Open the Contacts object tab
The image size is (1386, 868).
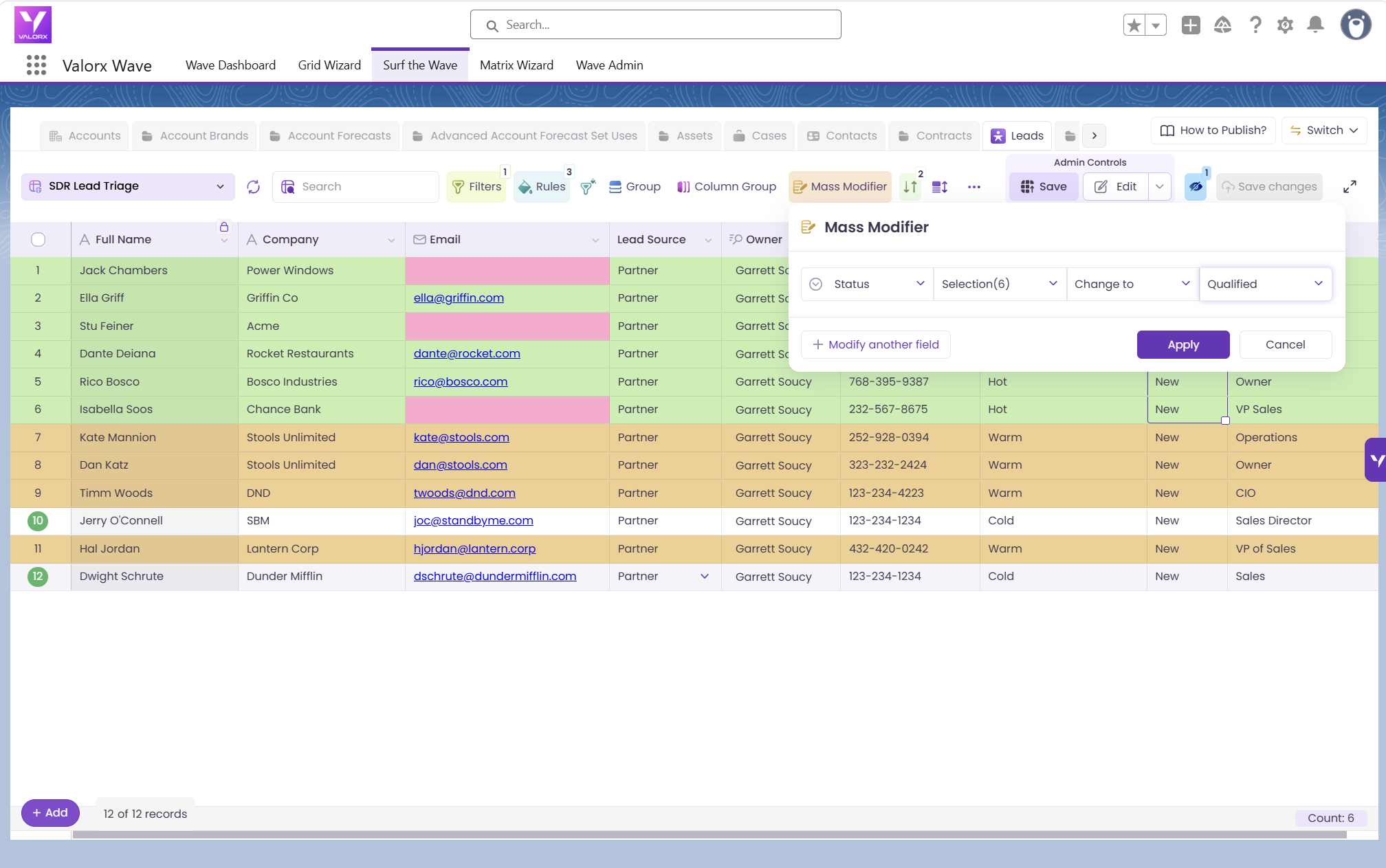pos(841,136)
